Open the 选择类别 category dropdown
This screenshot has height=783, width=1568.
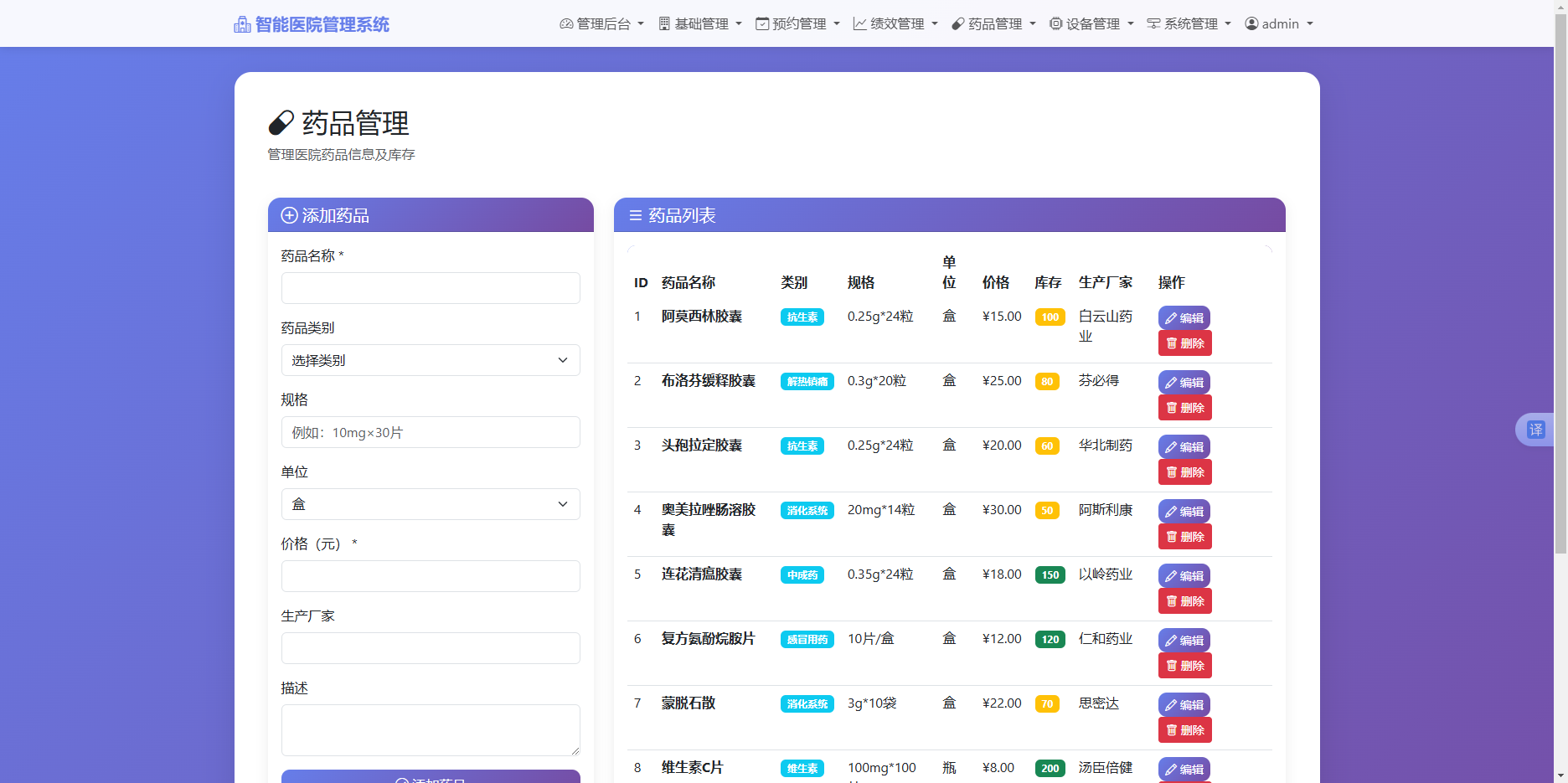click(430, 360)
